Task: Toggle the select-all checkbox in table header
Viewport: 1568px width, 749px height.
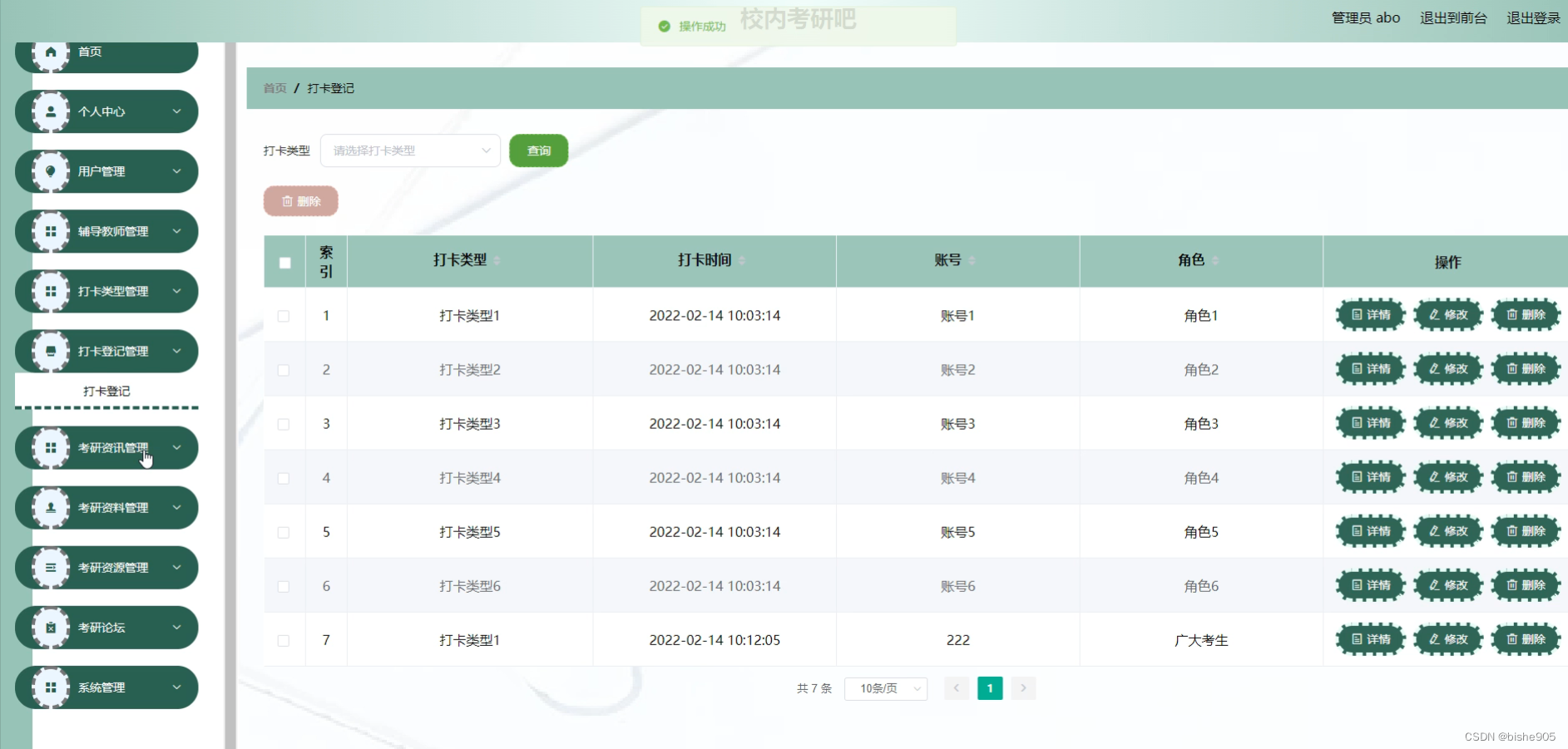Action: tap(284, 262)
